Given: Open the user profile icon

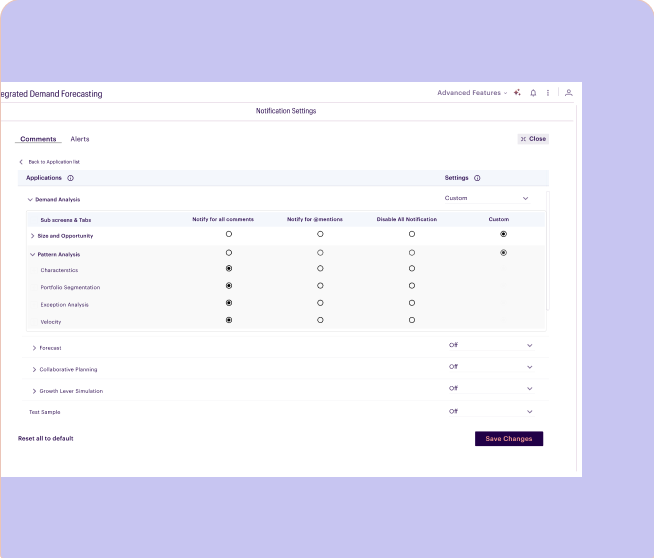Looking at the screenshot, I should tap(568, 93).
